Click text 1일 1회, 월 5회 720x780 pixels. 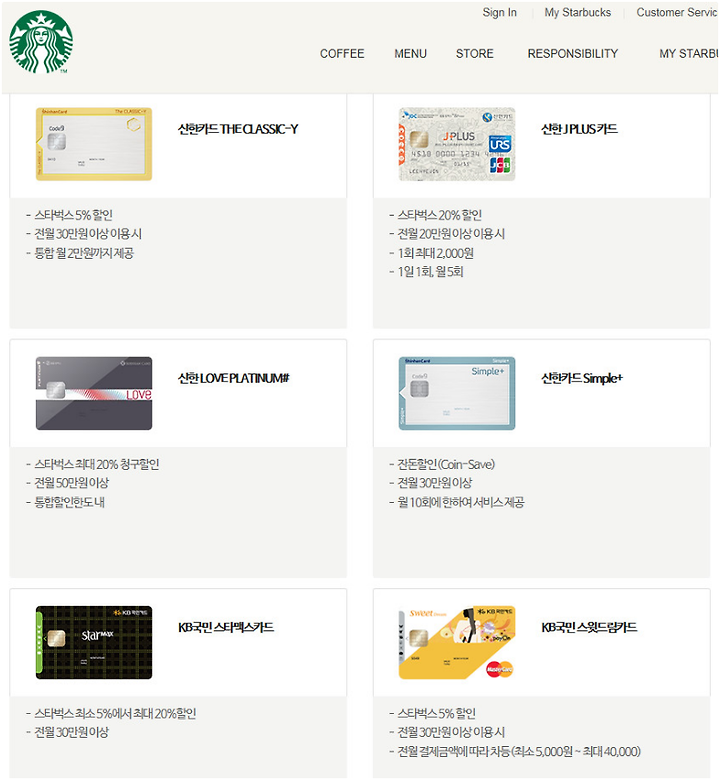pyautogui.click(x=430, y=272)
